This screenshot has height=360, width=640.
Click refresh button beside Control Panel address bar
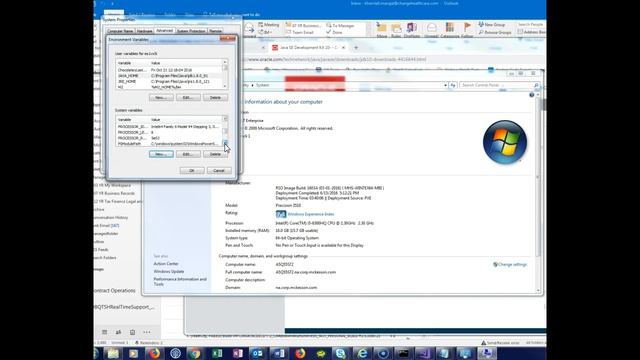point(453,85)
